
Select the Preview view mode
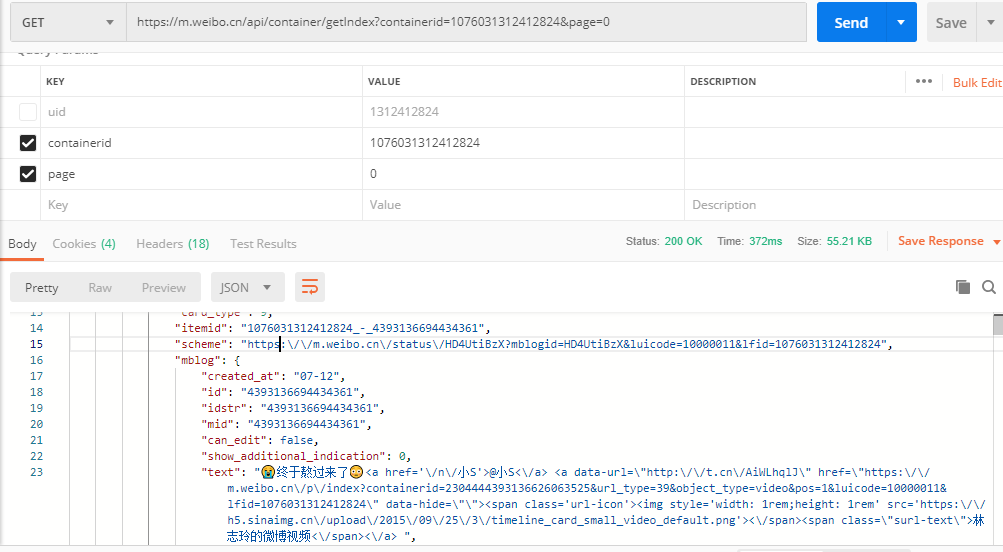pos(164,288)
